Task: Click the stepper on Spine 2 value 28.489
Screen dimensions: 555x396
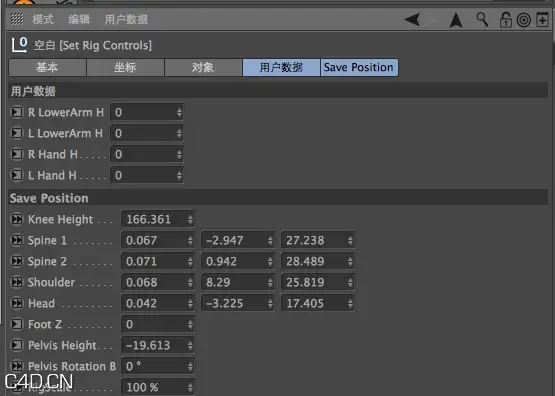Action: [350, 261]
